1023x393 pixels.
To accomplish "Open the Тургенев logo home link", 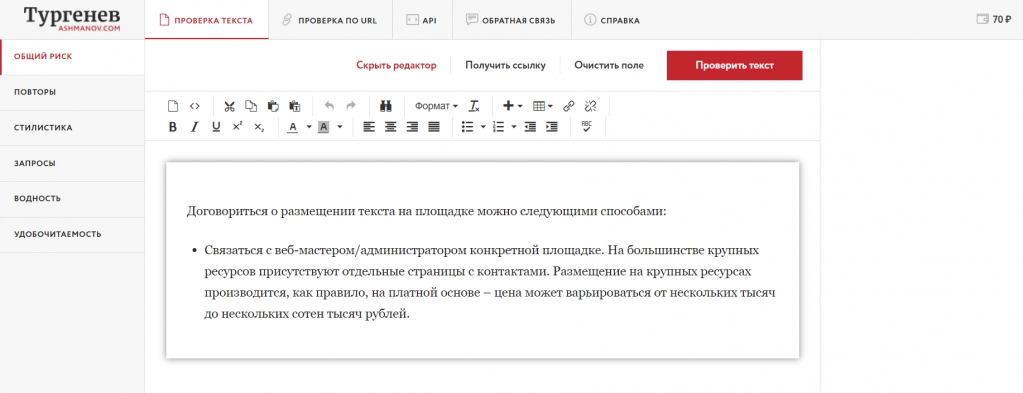I will (x=72, y=20).
